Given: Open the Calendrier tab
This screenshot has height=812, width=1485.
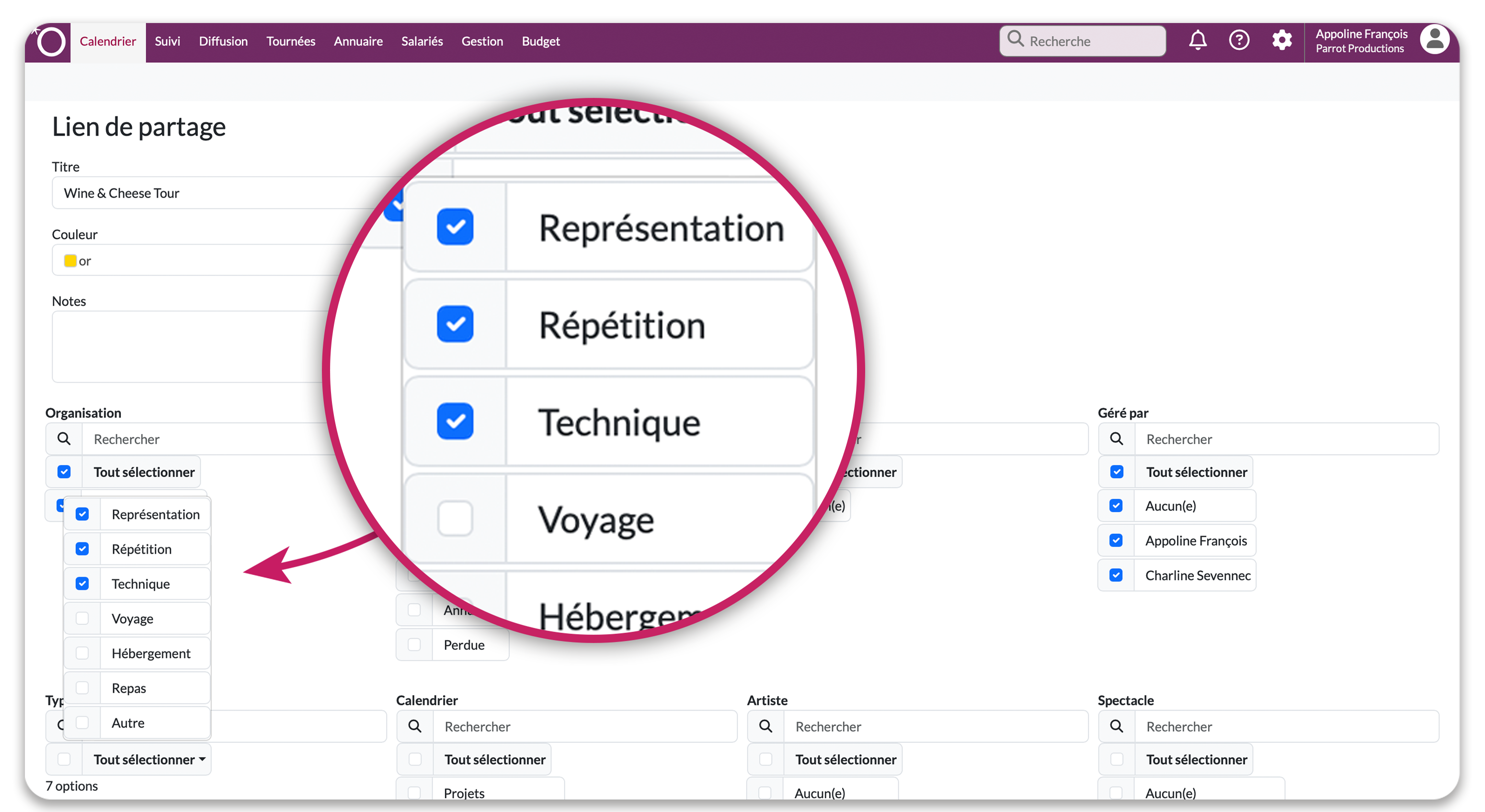Looking at the screenshot, I should tap(108, 42).
